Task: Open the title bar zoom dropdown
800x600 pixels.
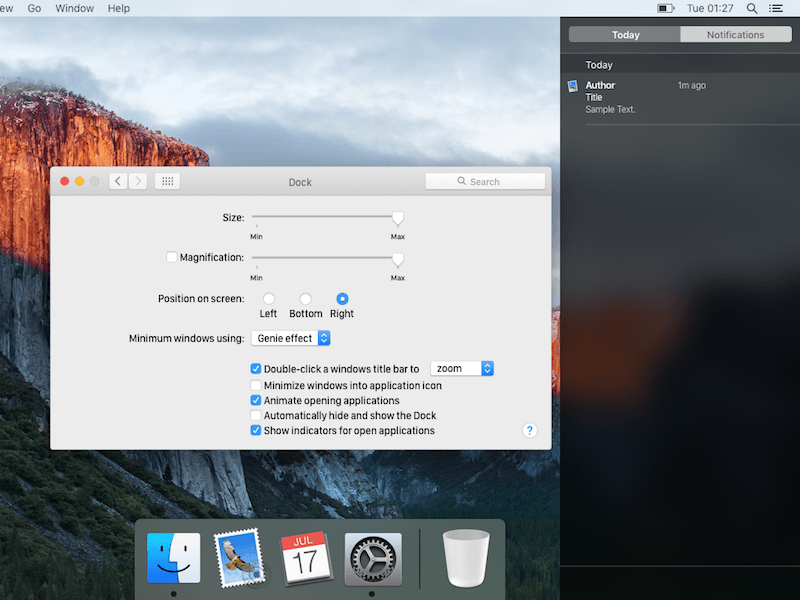Action: (x=462, y=369)
